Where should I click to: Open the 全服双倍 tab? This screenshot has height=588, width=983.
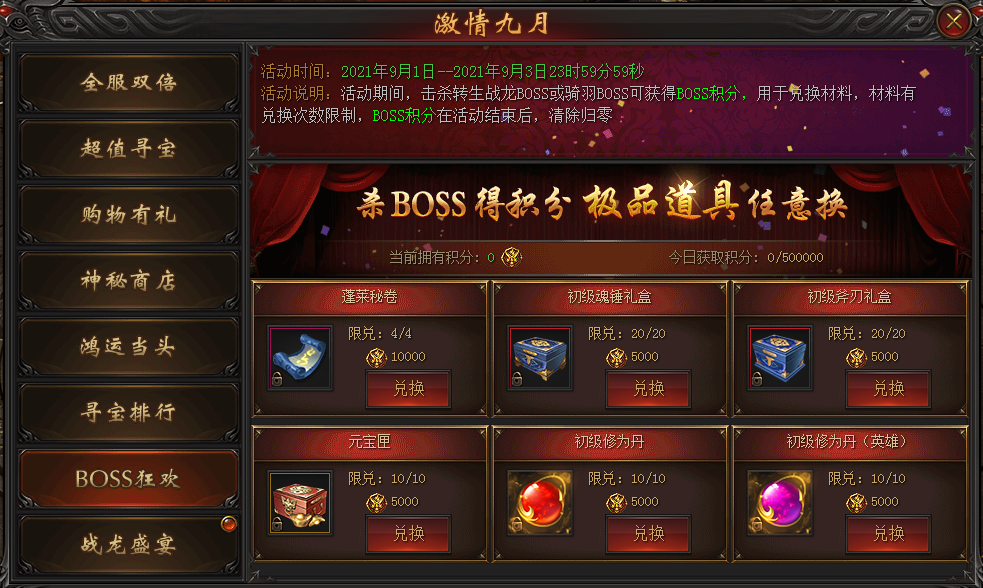click(129, 82)
